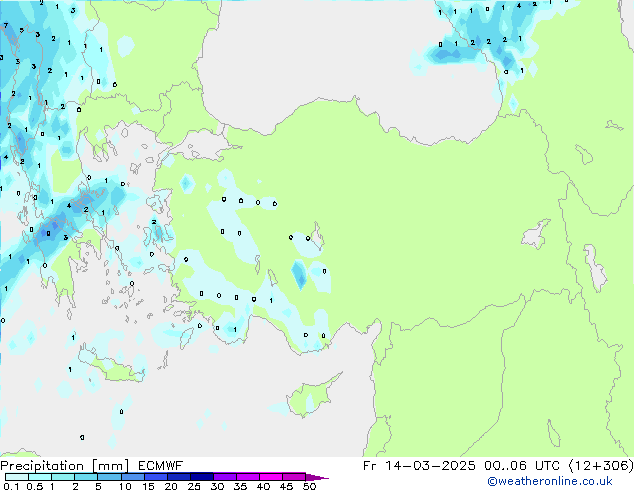Pick the 40–45 mm magenta legend swatch
The width and height of the screenshot is (634, 490).
[271, 477]
